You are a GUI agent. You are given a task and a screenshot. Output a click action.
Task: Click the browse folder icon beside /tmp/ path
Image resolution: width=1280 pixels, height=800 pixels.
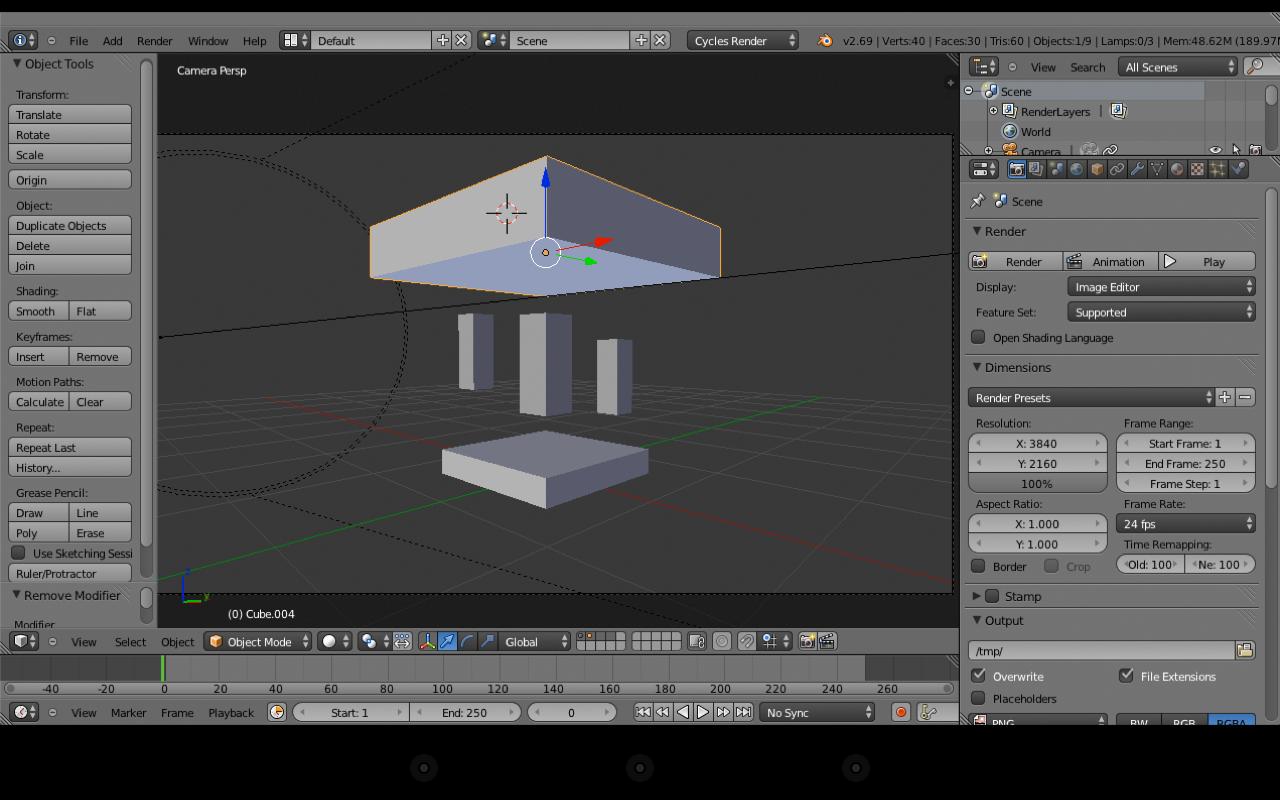tap(1245, 651)
